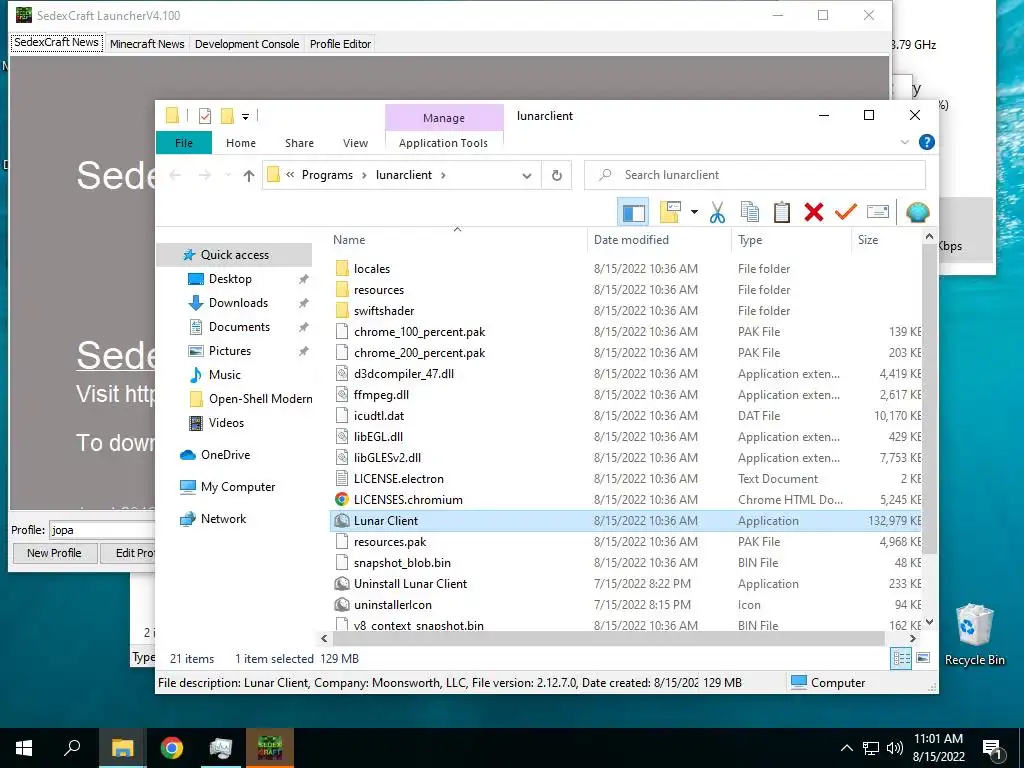Image resolution: width=1024 pixels, height=768 pixels.
Task: Open taskbar Search magnifier
Action: (x=73, y=748)
